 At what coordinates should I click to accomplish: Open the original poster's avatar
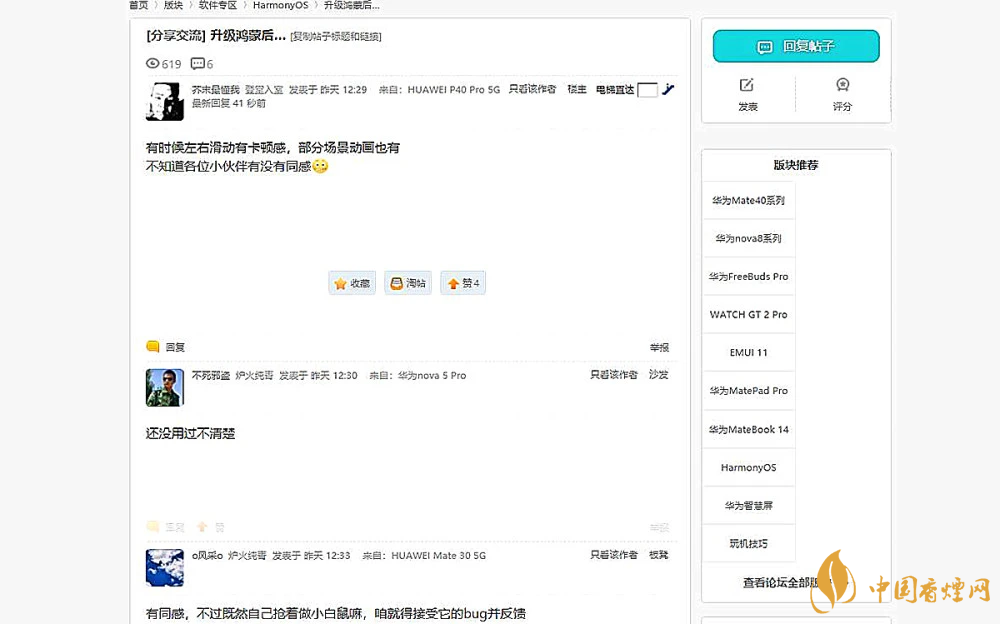pos(164,101)
